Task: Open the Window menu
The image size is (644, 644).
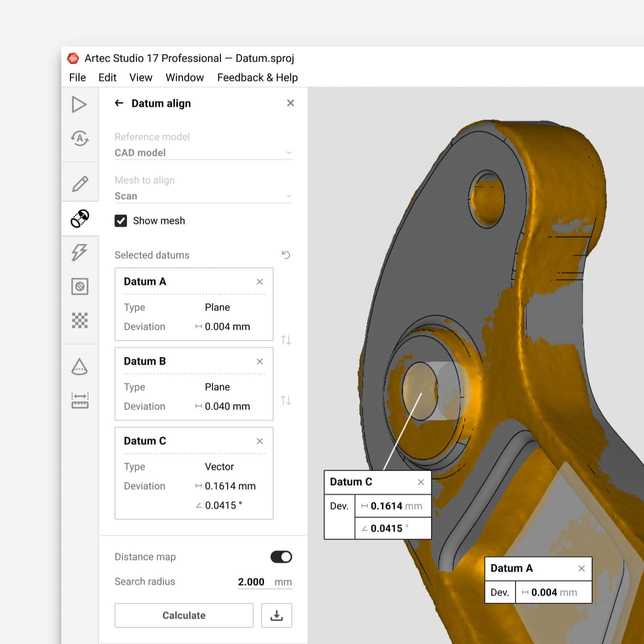Action: (184, 78)
